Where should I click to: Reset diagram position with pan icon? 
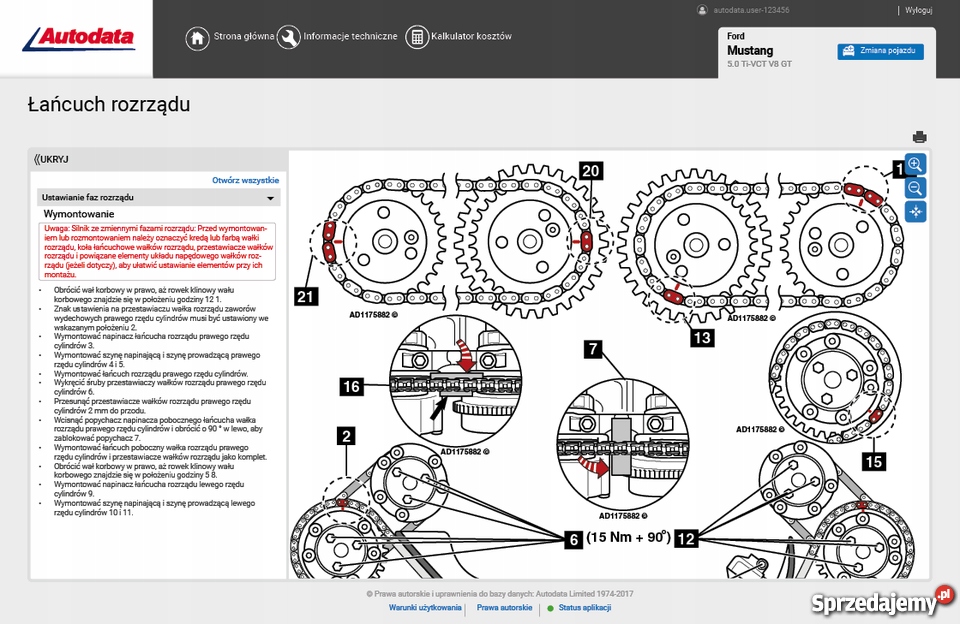[915, 212]
